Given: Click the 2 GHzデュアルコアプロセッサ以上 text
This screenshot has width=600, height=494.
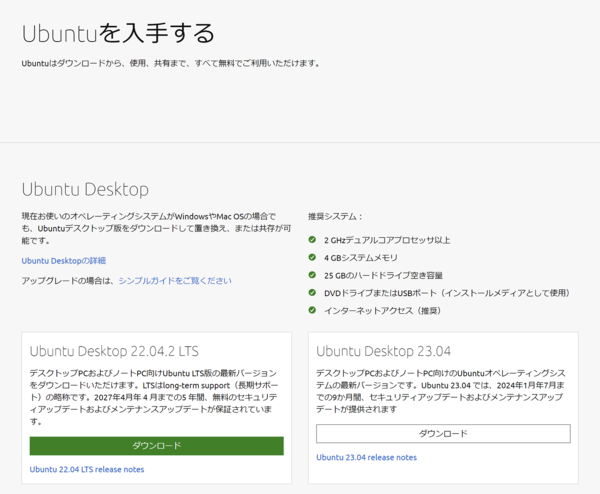Looking at the screenshot, I should 387,240.
